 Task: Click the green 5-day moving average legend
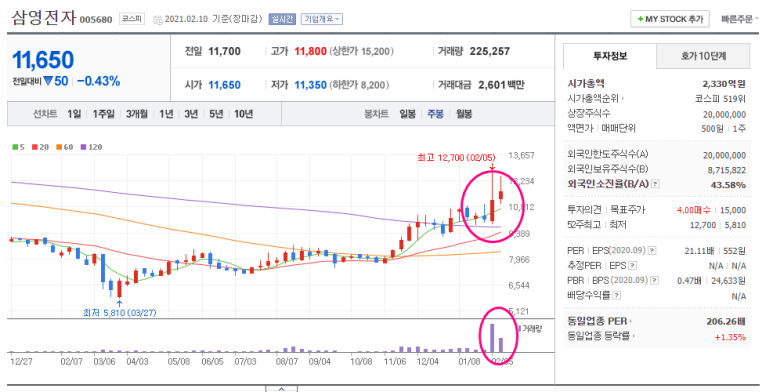click(18, 147)
